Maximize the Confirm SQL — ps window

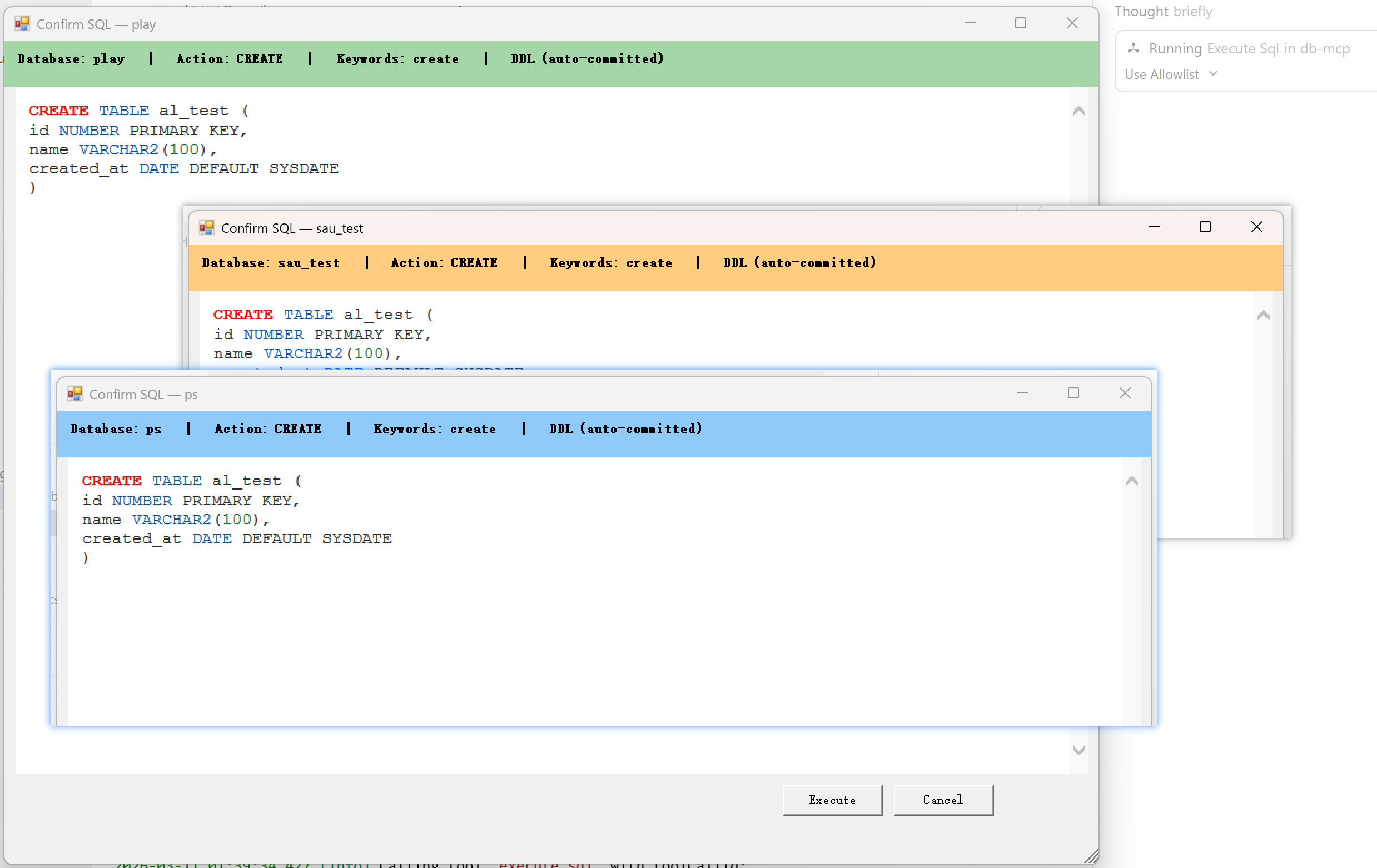coord(1073,393)
